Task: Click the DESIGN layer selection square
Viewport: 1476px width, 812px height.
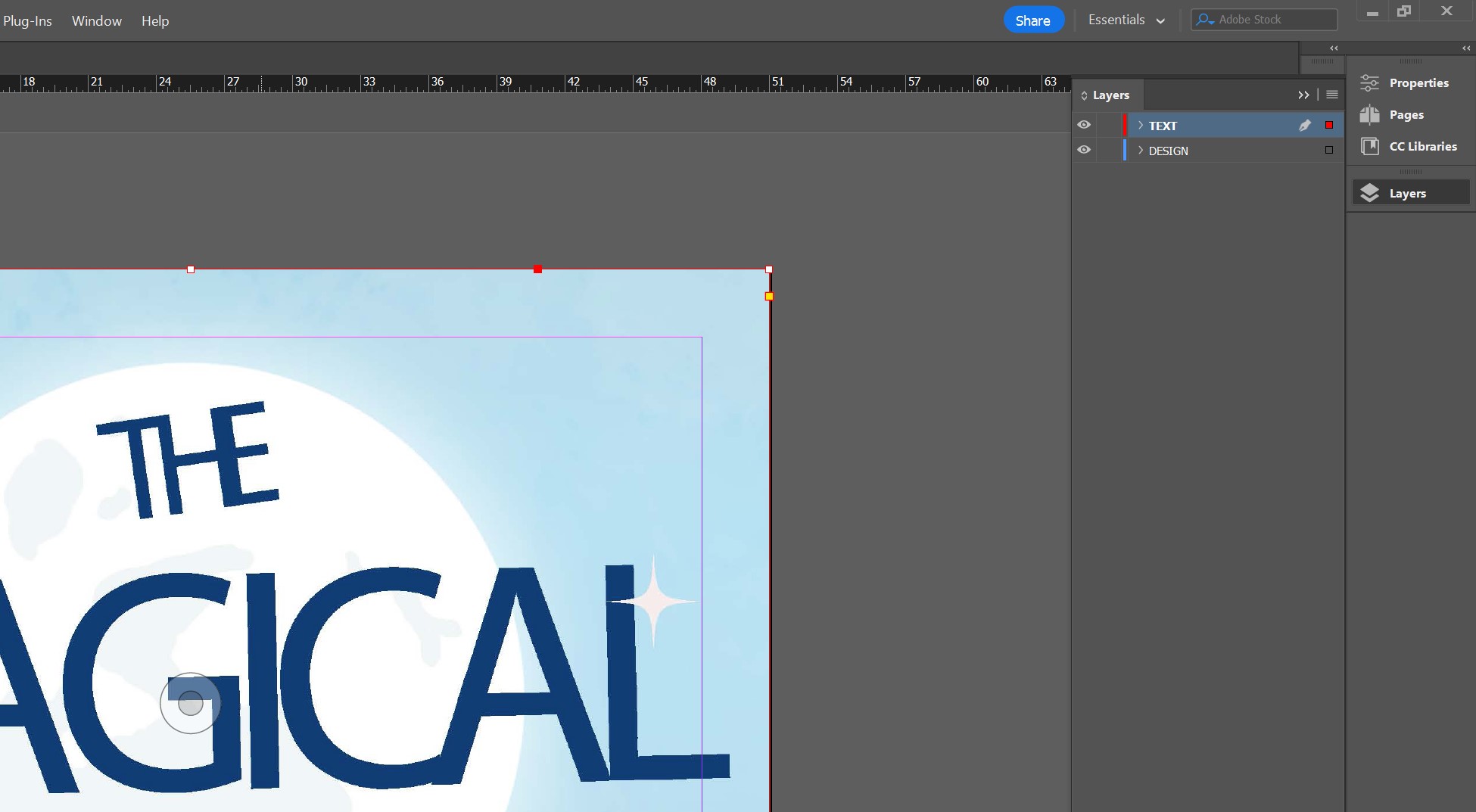Action: (1328, 150)
